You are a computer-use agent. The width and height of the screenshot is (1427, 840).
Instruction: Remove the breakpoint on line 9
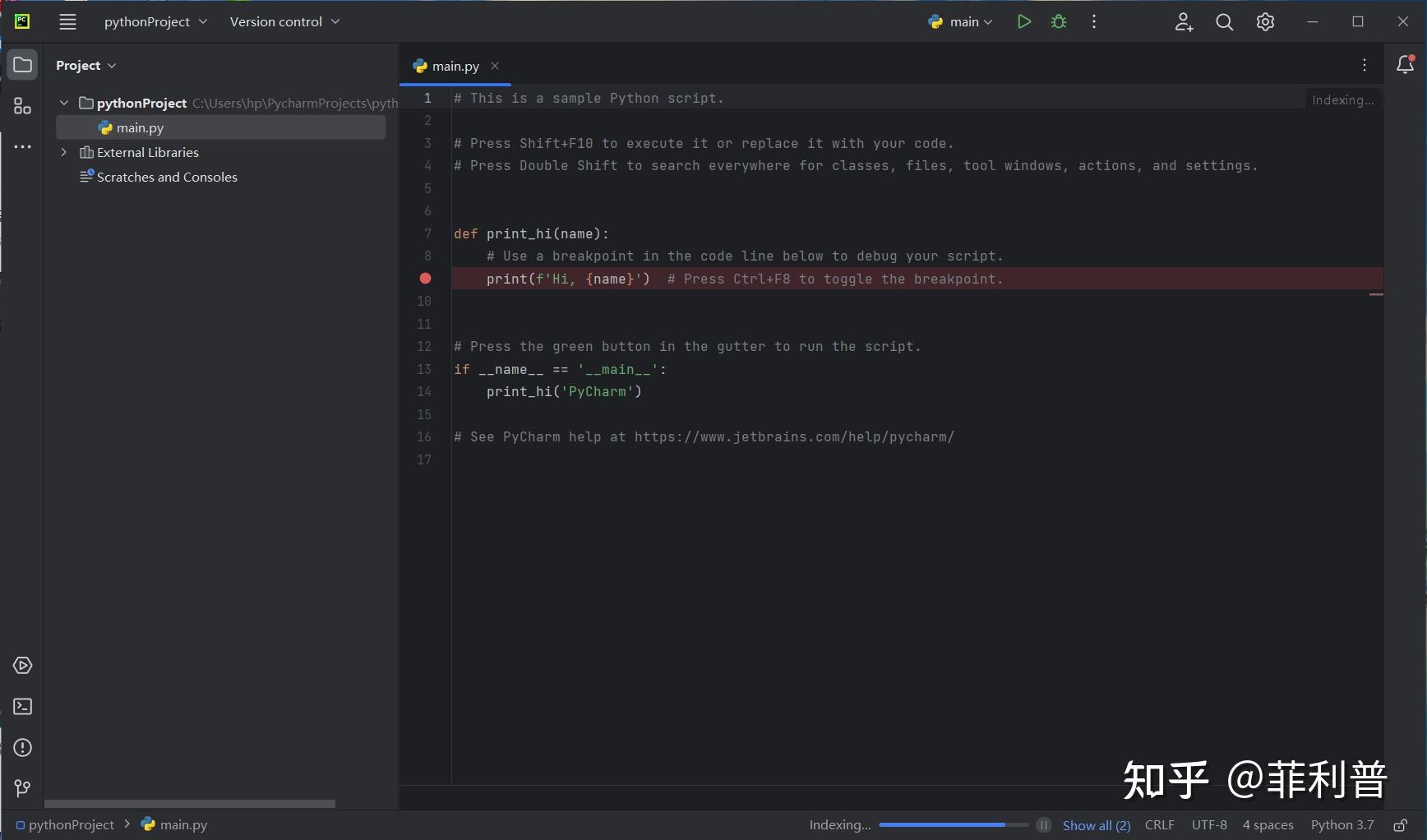[x=425, y=279]
